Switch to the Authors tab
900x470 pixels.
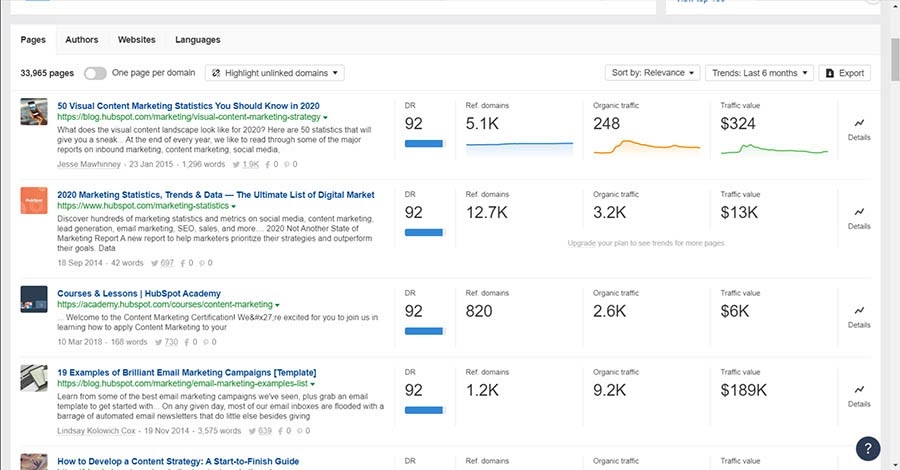pos(82,40)
